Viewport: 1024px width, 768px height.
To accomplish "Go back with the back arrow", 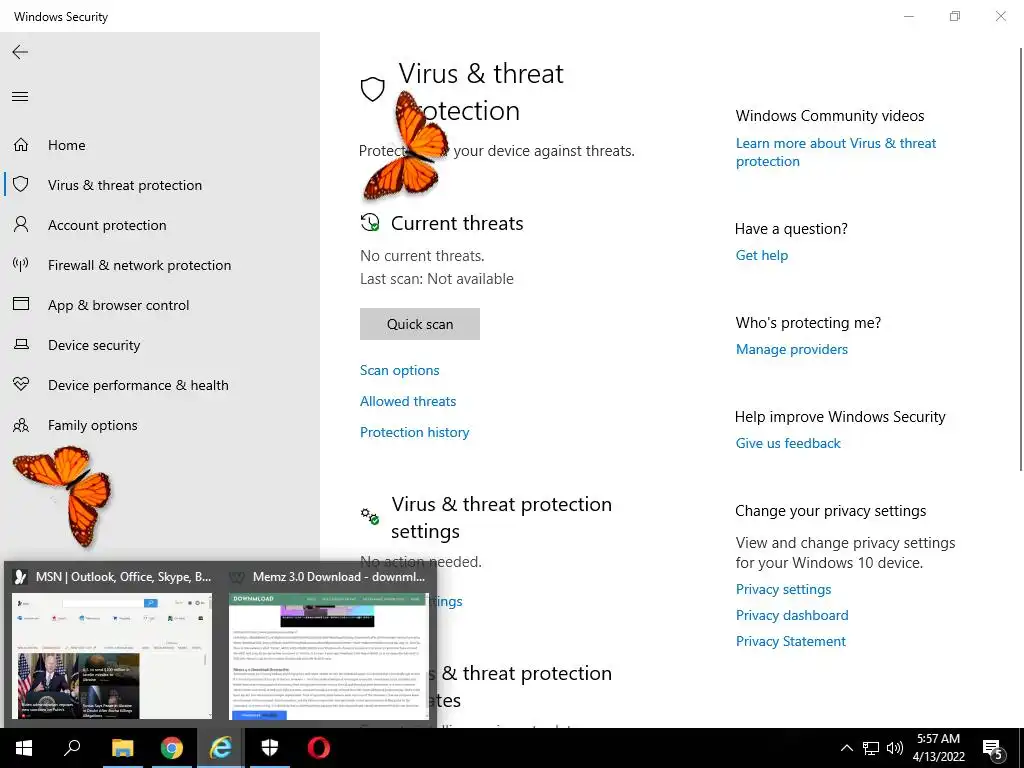I will [x=20, y=52].
